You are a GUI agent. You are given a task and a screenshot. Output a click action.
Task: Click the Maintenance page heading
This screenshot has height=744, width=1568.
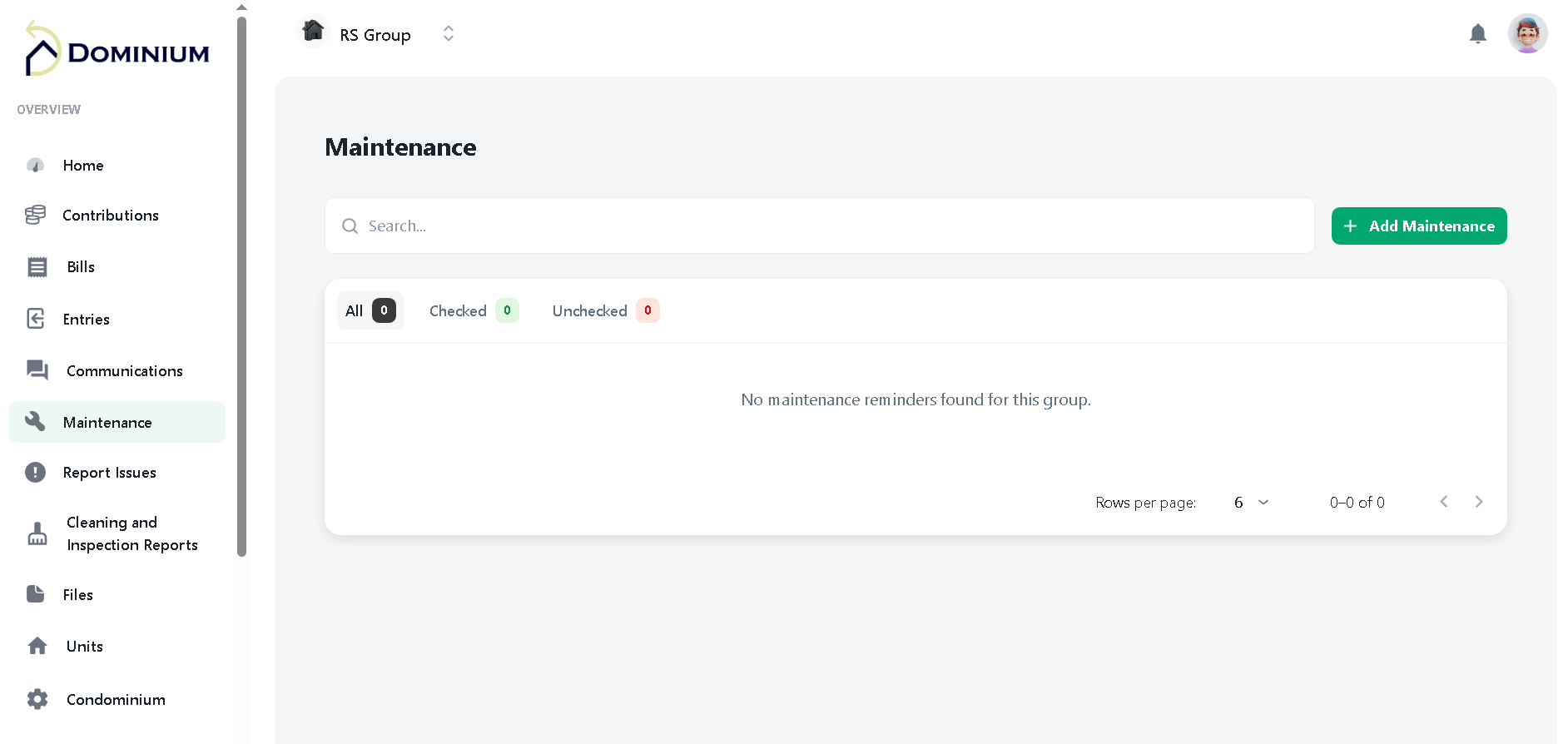[x=400, y=147]
